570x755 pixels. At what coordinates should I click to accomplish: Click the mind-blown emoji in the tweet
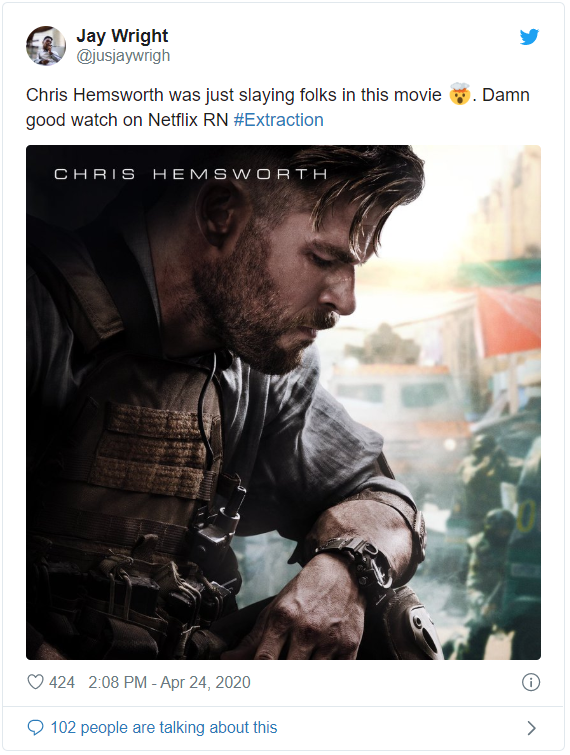click(x=459, y=94)
